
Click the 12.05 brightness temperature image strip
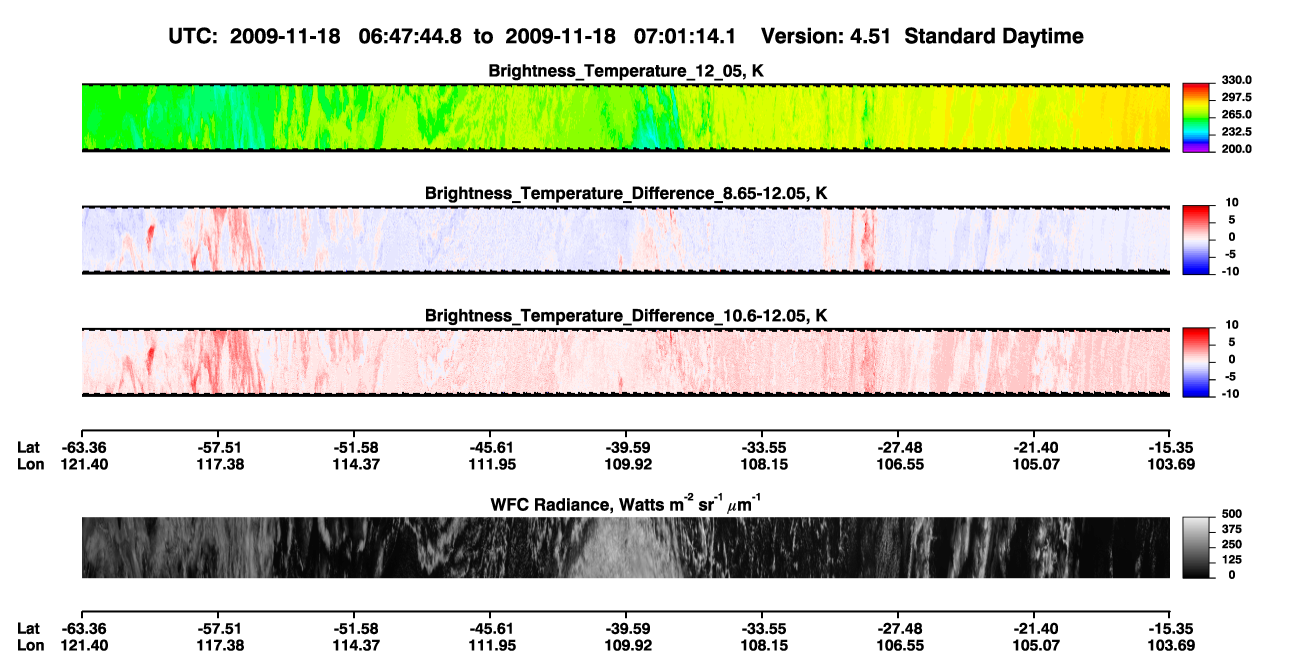626,117
